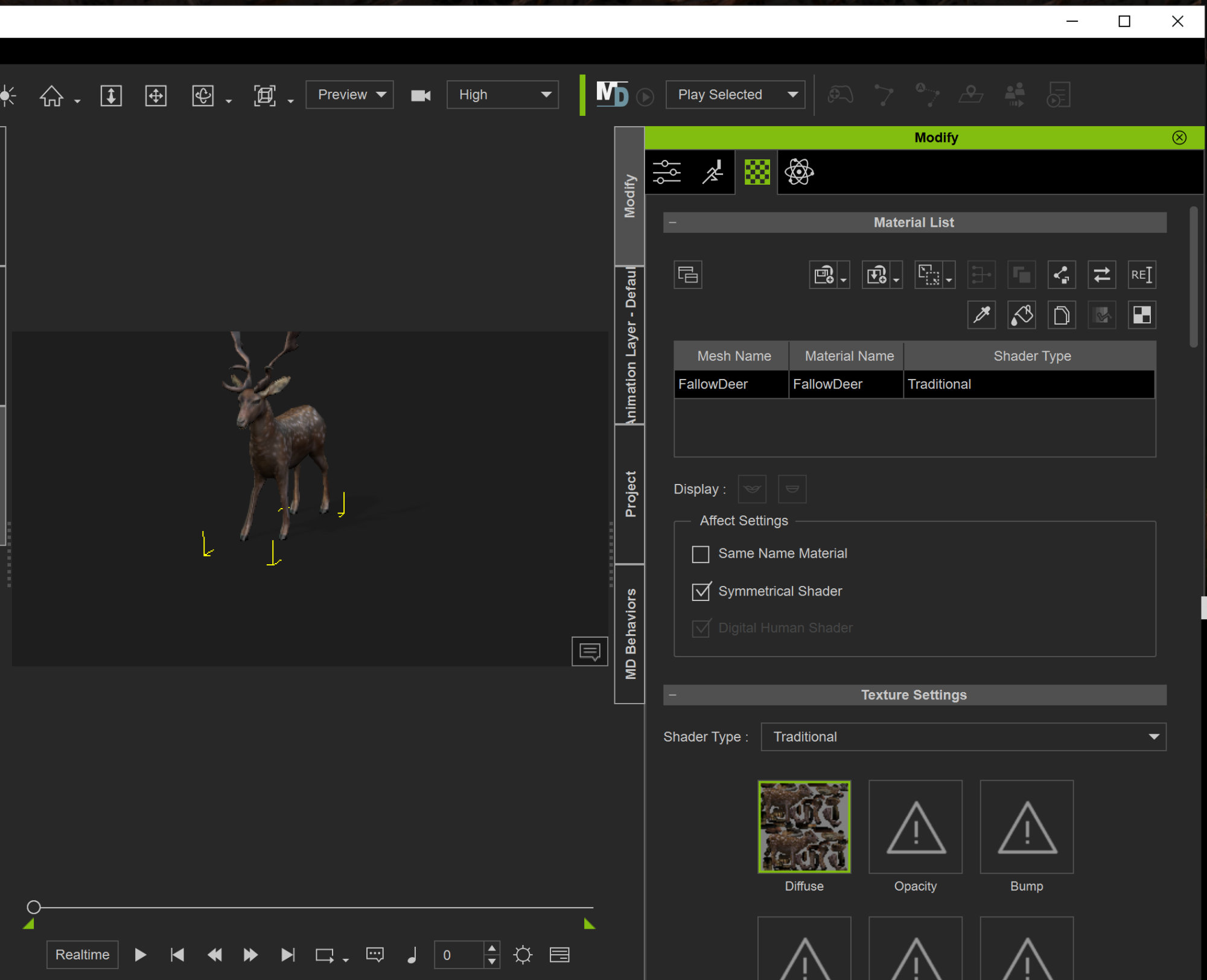Click the music note icon in the timeline
This screenshot has height=980, width=1207.
[x=412, y=955]
